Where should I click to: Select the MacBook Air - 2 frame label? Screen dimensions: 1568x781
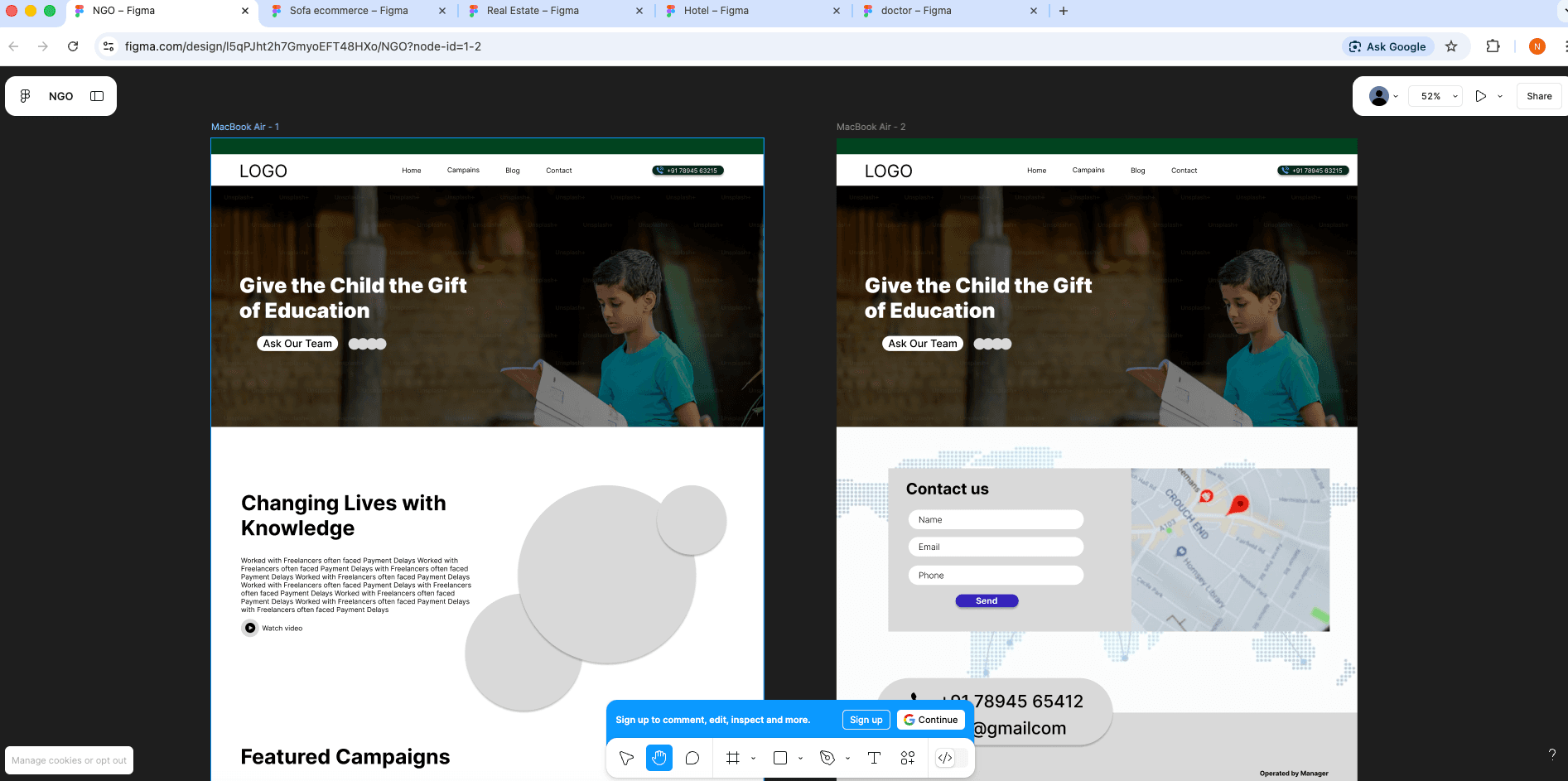pos(871,127)
